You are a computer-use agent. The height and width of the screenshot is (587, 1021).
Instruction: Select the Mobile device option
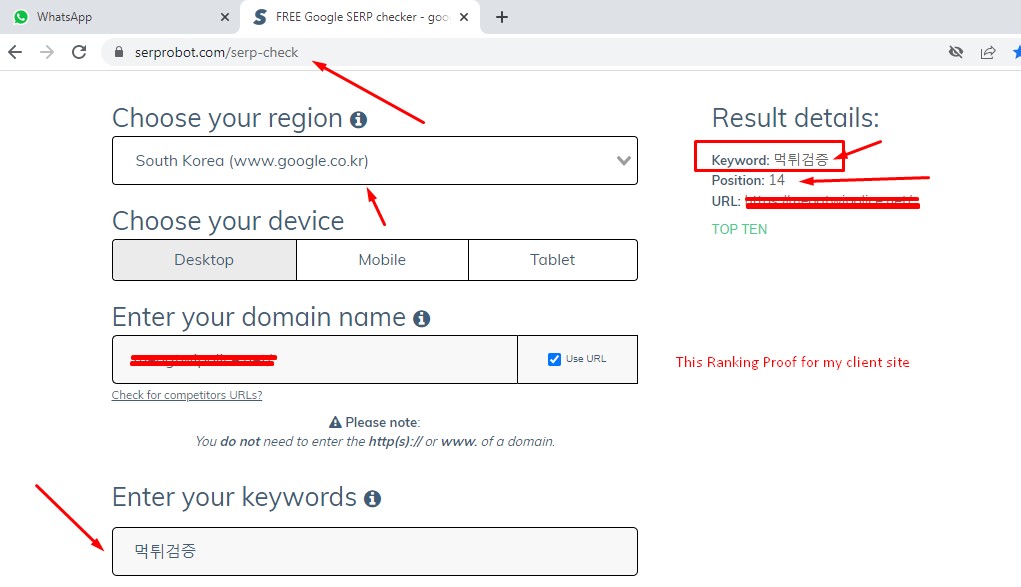[382, 260]
